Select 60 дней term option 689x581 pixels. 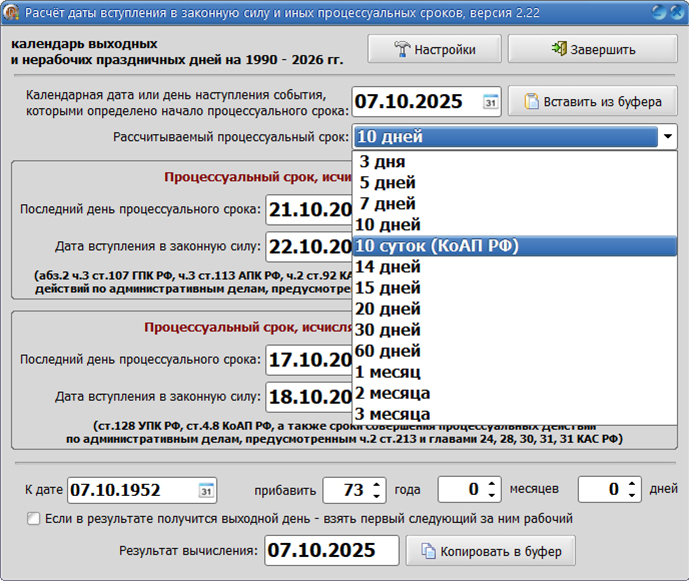click(x=389, y=351)
